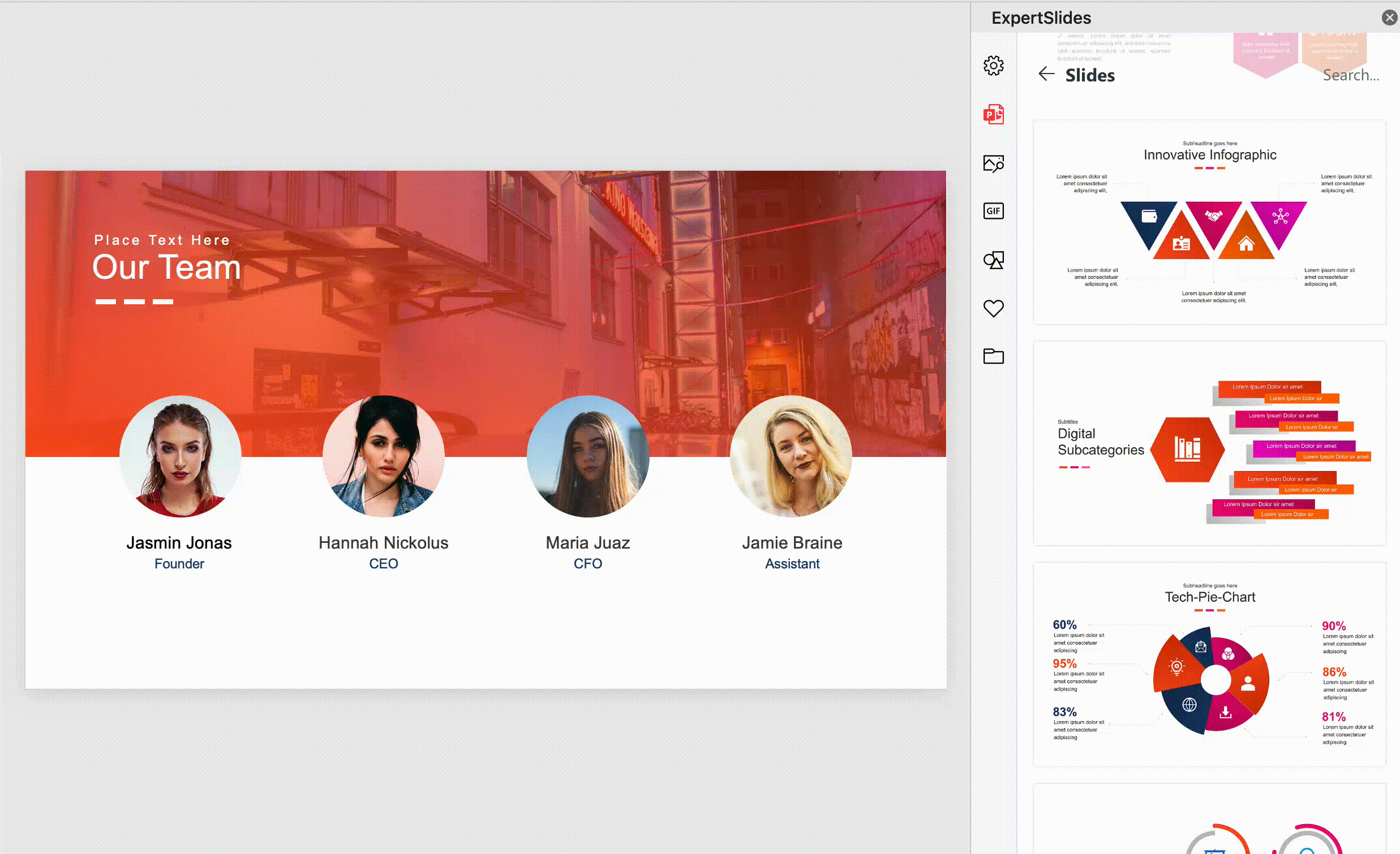Open the PowerPoint slides library icon
The image size is (1400, 854).
[x=993, y=114]
